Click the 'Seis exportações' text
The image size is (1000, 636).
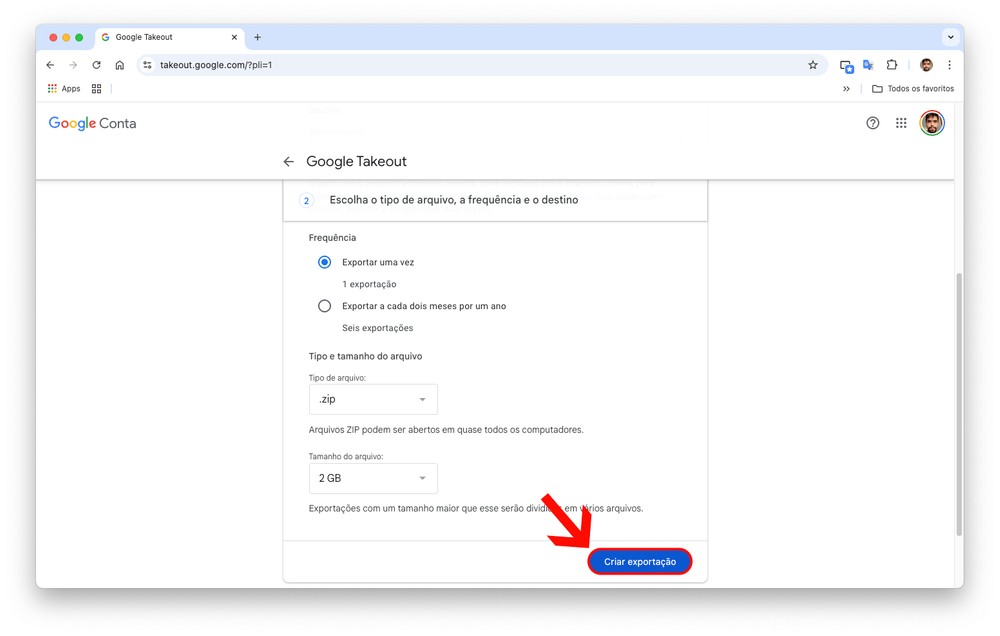378,328
